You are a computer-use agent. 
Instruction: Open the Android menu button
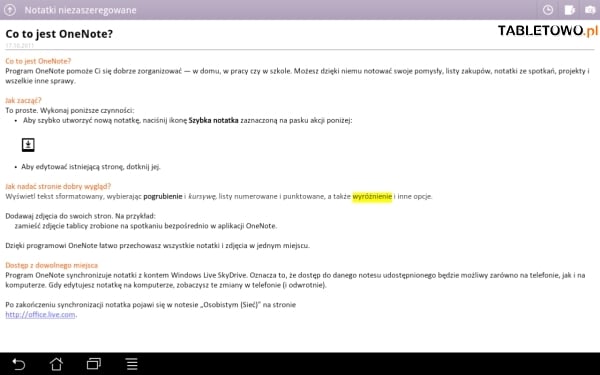click(132, 364)
